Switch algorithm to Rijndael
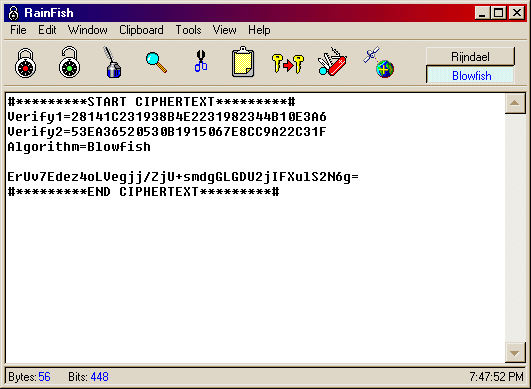 (470, 57)
